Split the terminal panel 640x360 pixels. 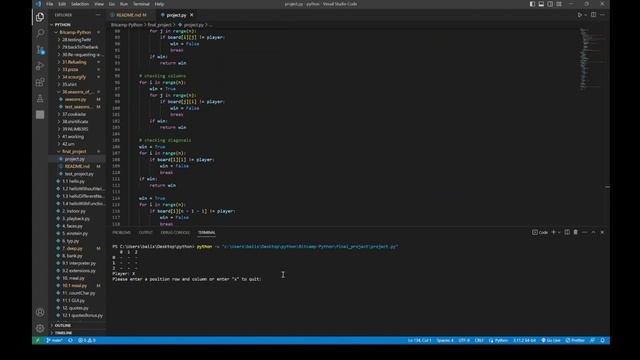click(x=567, y=232)
